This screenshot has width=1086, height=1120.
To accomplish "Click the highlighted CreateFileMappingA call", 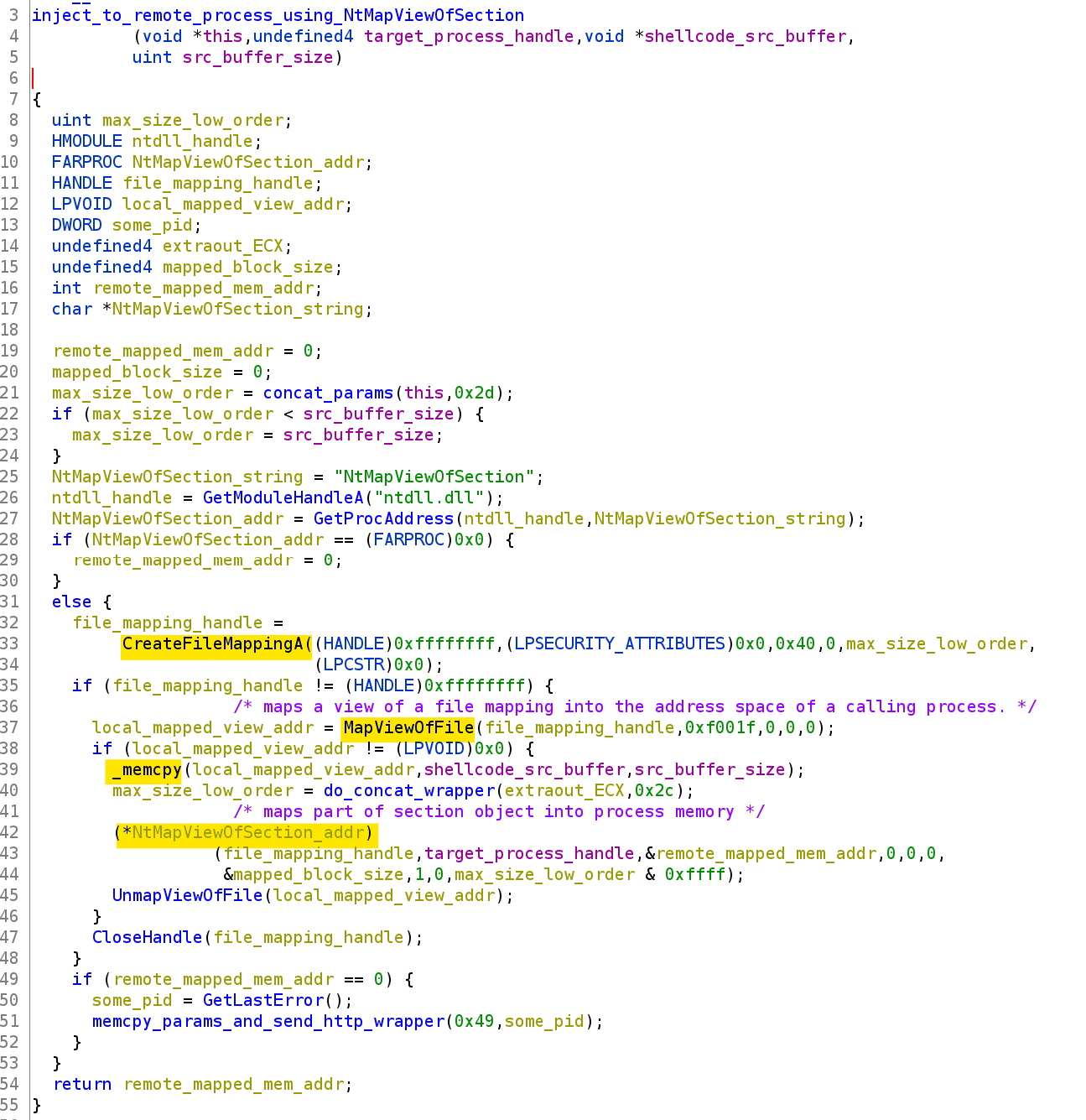I will (x=217, y=643).
